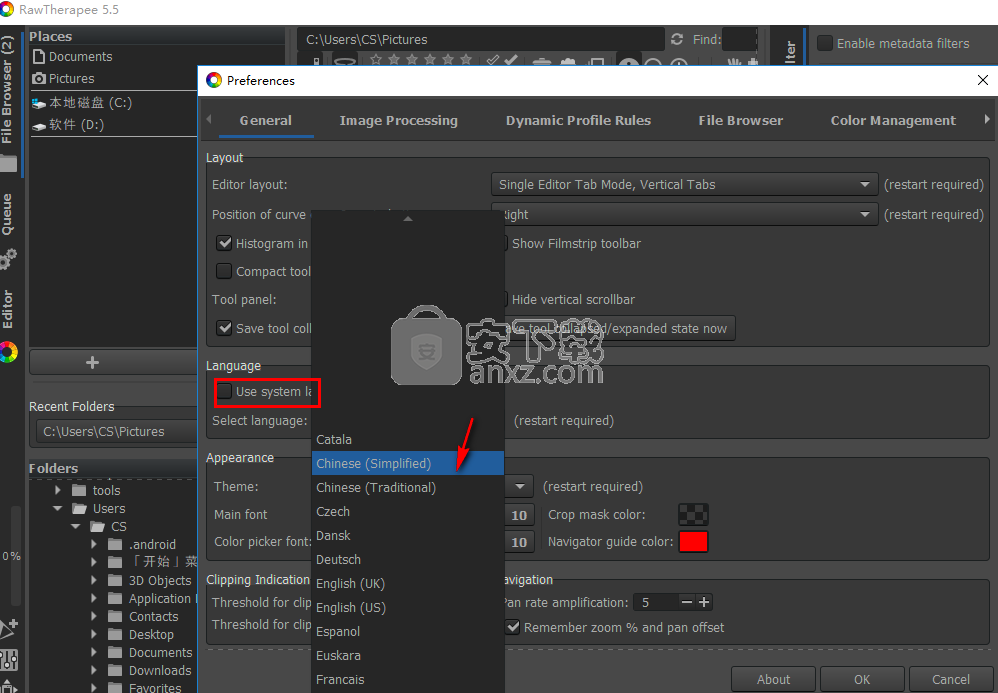The width and height of the screenshot is (998, 693).
Task: Click the Documents file icon in Places
Action: [39, 57]
